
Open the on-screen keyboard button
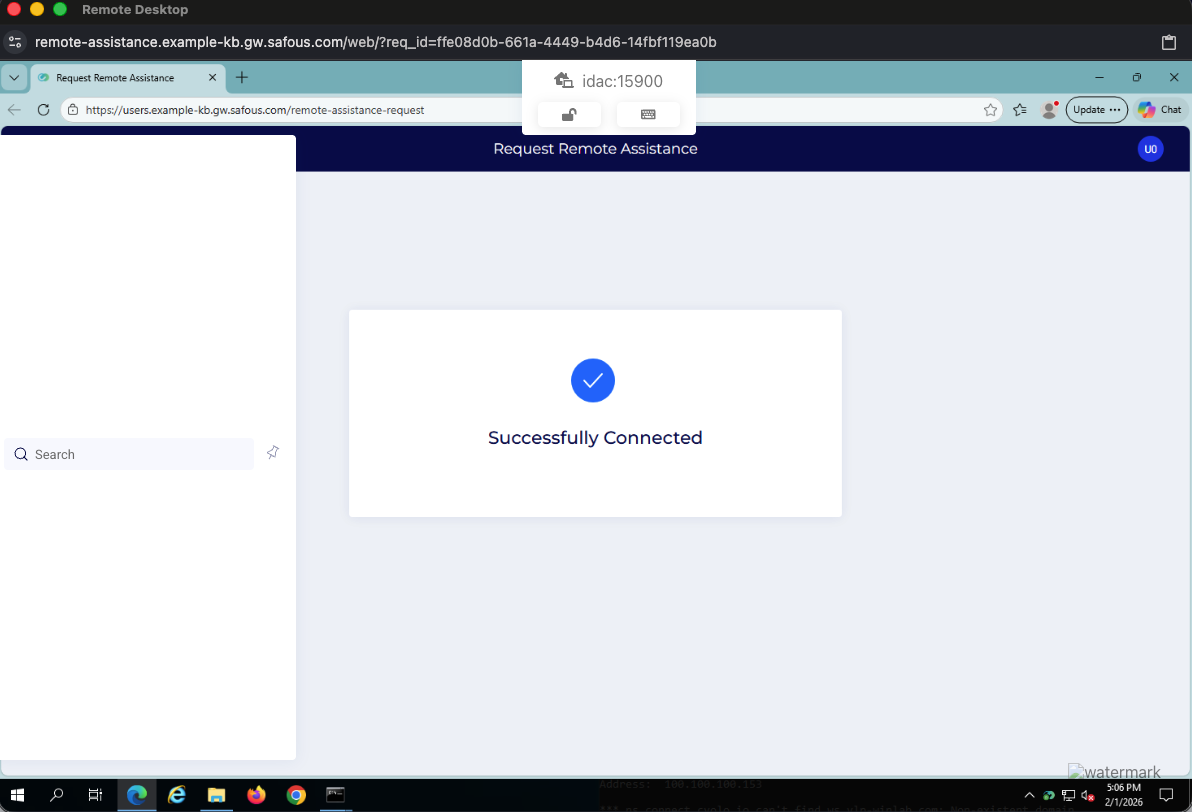(648, 115)
